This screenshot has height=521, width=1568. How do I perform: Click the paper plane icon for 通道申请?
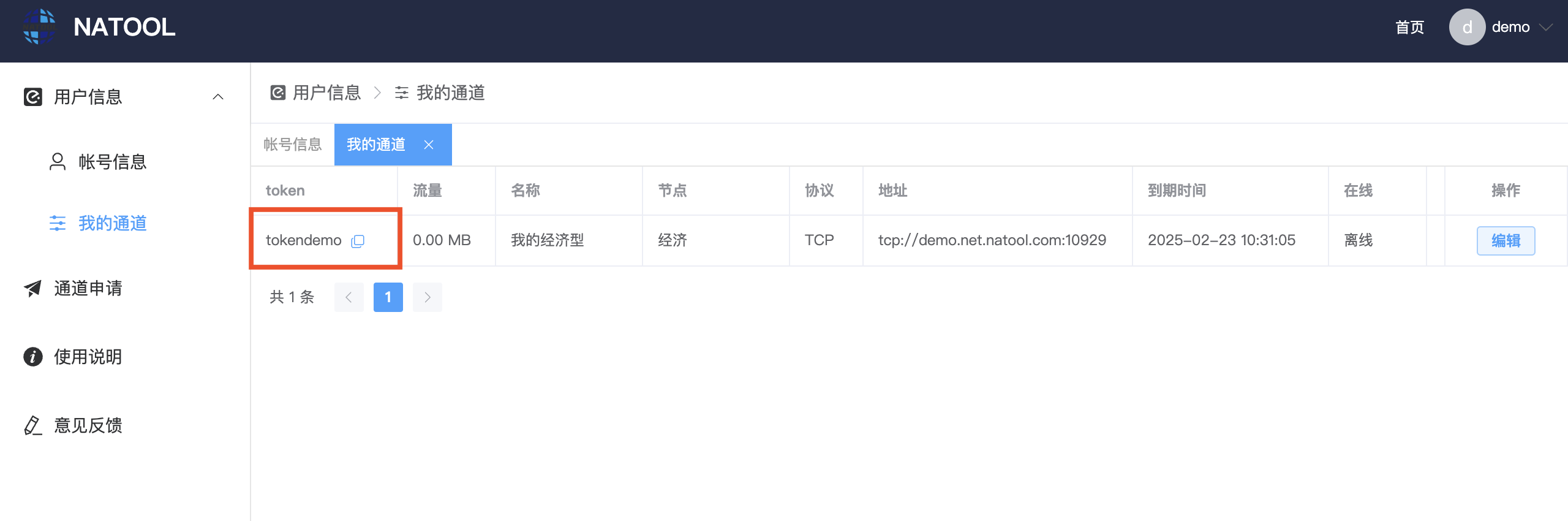(32, 288)
